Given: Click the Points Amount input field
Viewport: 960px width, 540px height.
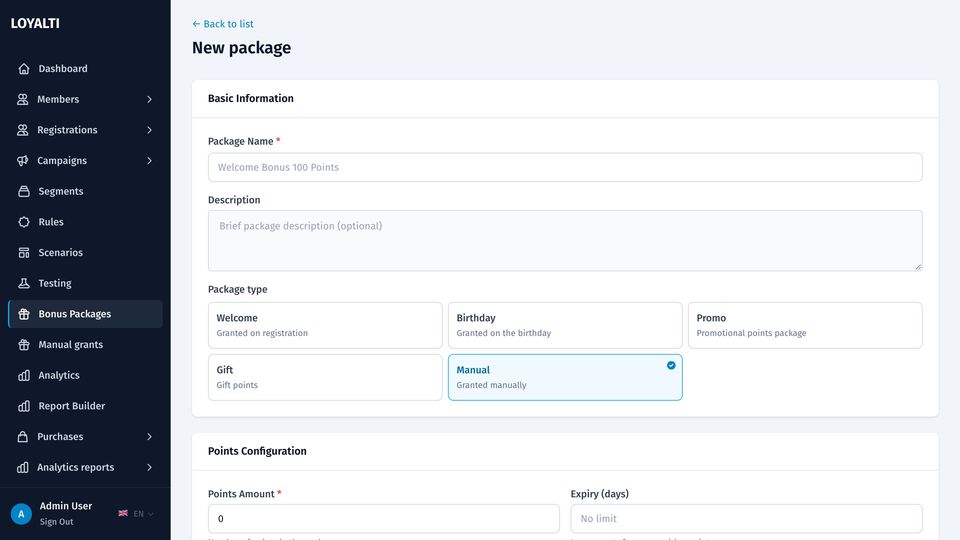Looking at the screenshot, I should (384, 519).
